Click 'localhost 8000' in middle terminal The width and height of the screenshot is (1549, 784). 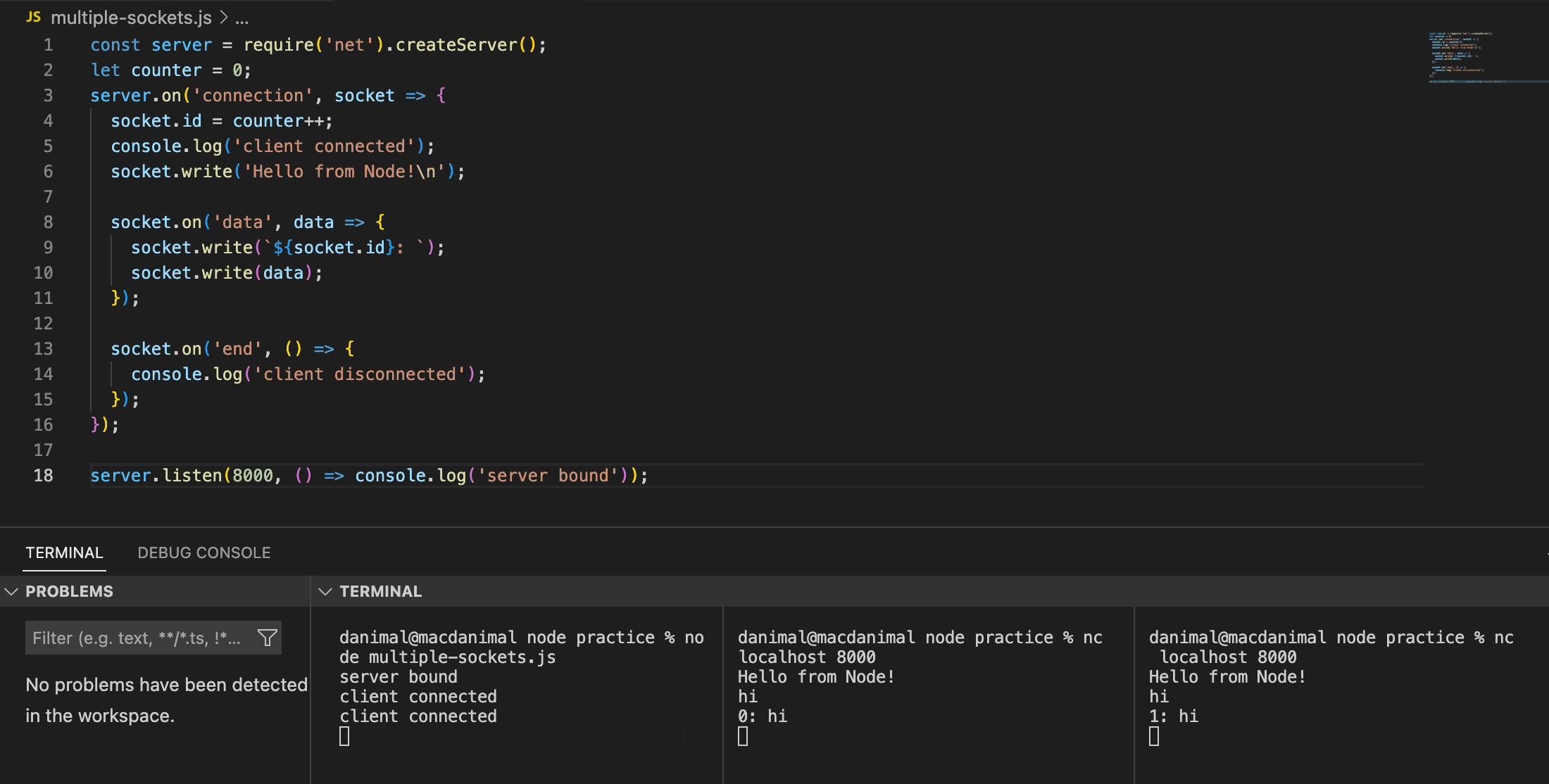[807, 657]
